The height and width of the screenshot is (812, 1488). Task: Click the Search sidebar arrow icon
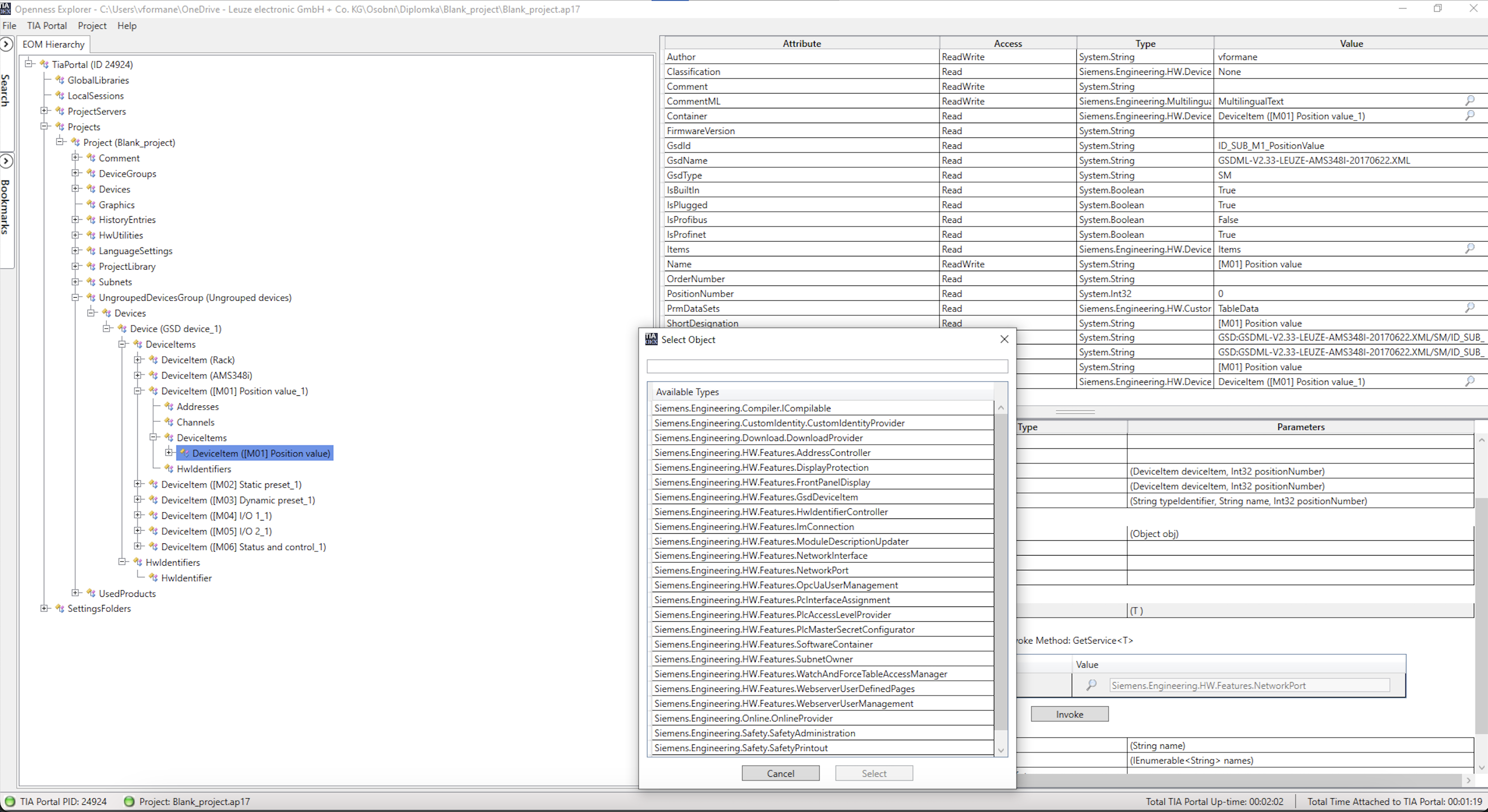pos(6,44)
